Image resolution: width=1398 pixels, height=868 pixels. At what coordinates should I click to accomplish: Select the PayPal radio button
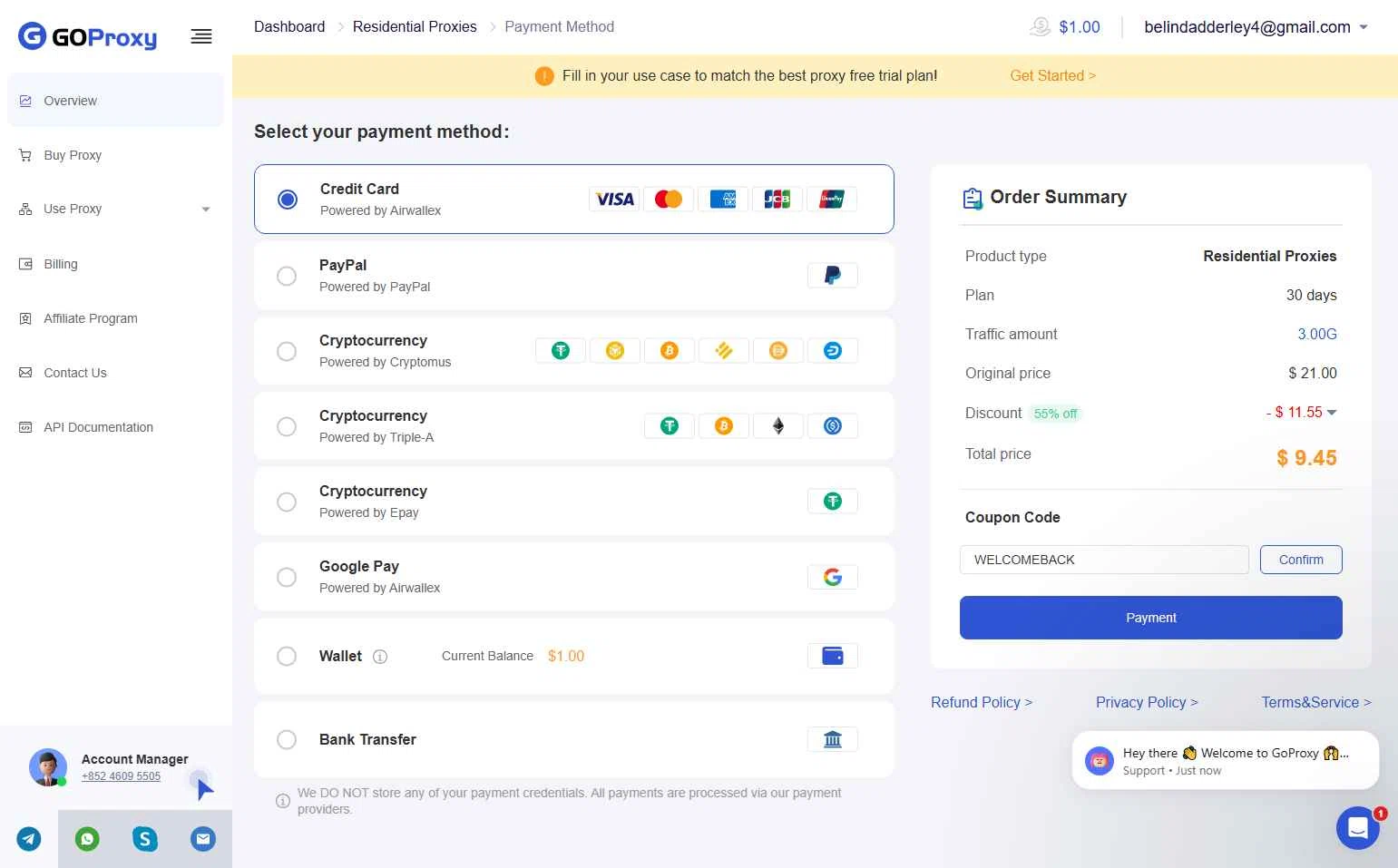(287, 276)
